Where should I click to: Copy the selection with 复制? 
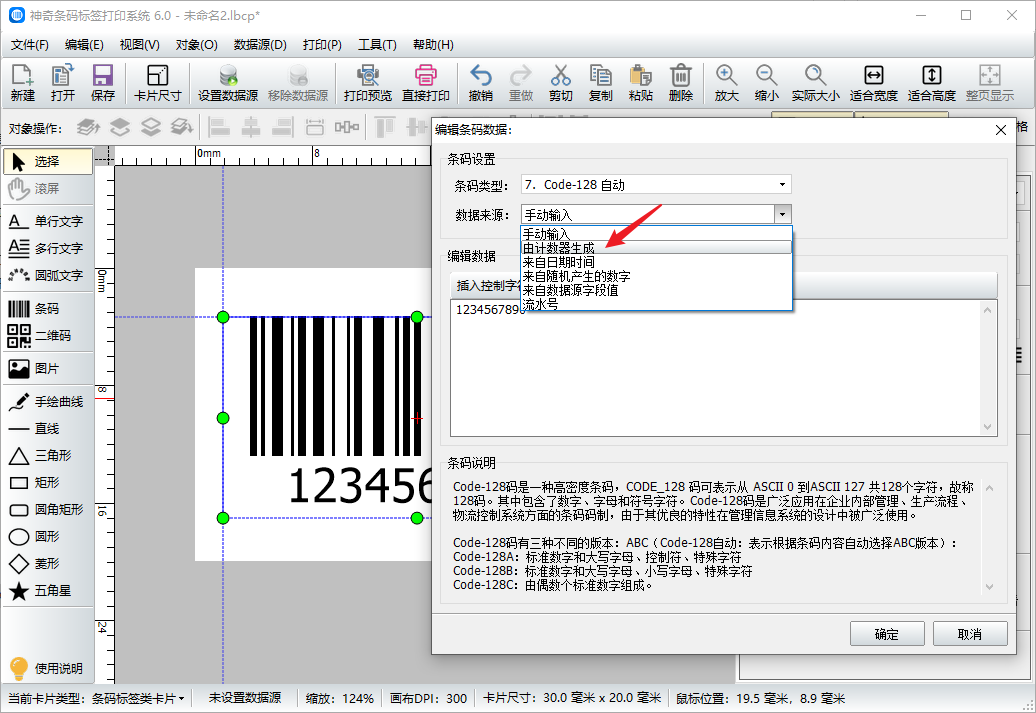[x=601, y=83]
